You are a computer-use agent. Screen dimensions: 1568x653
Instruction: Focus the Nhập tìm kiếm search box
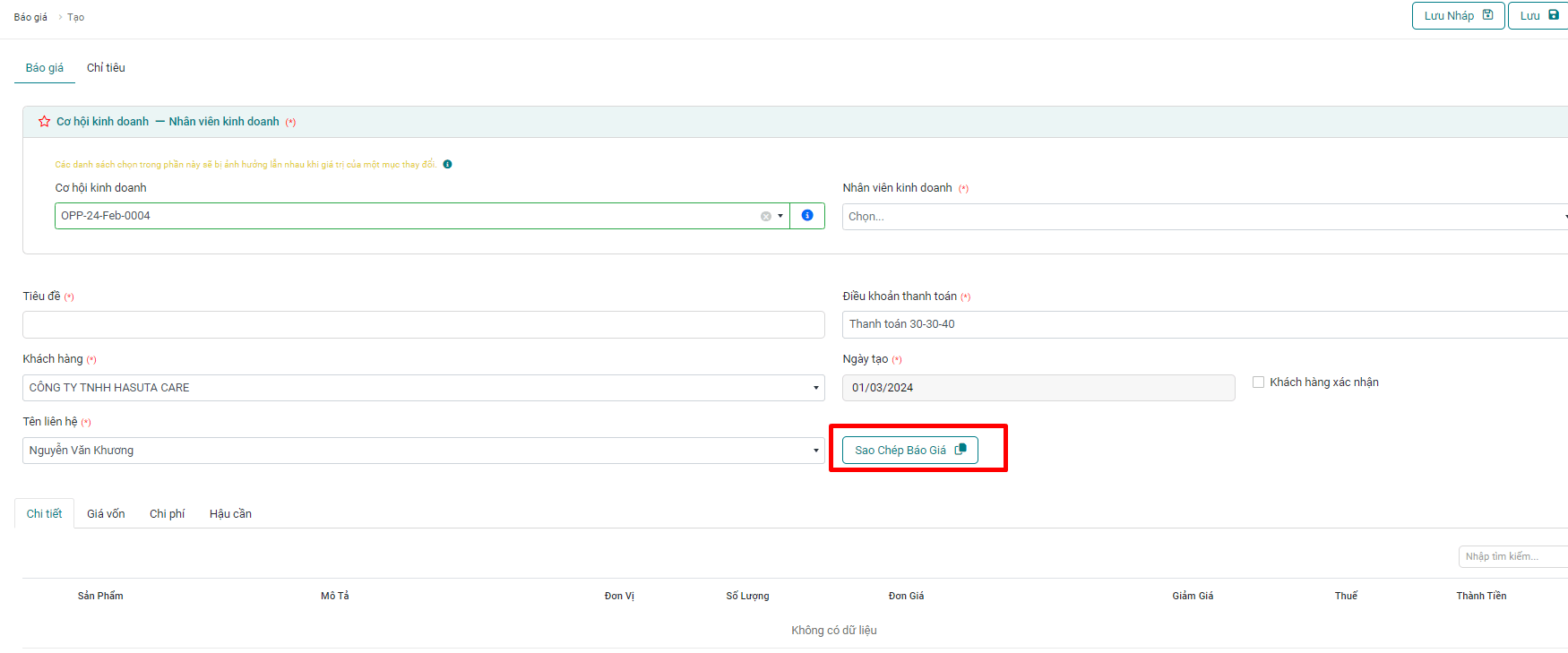click(1512, 557)
